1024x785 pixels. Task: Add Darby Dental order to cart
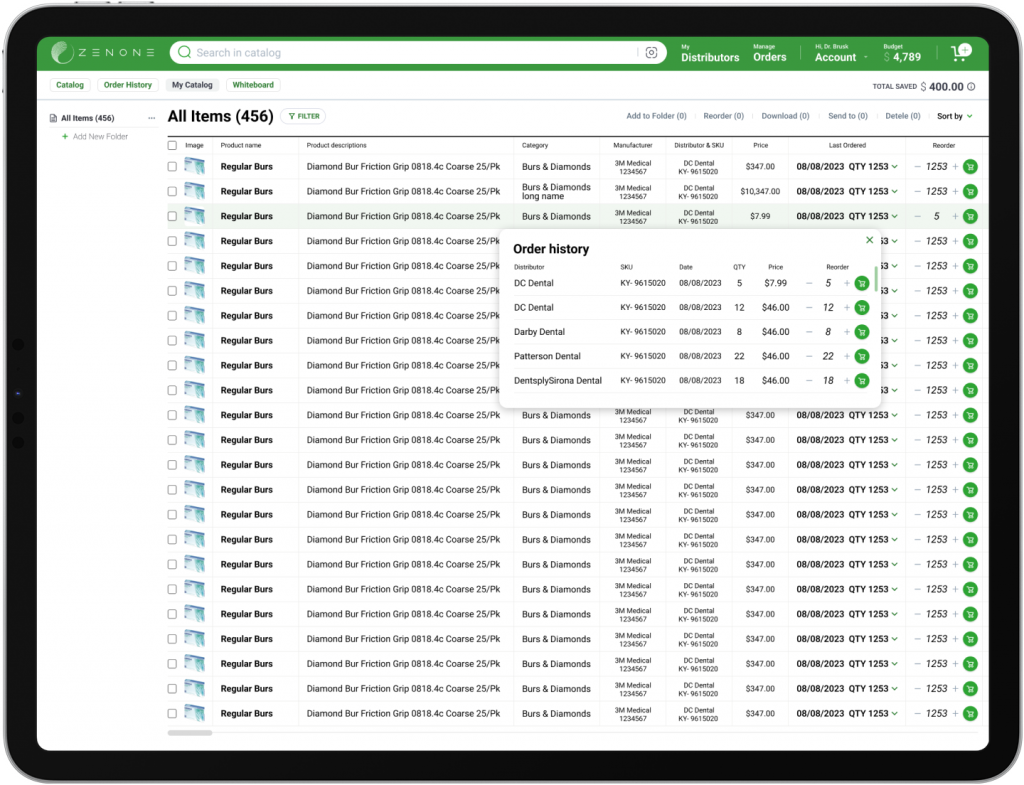click(x=862, y=332)
